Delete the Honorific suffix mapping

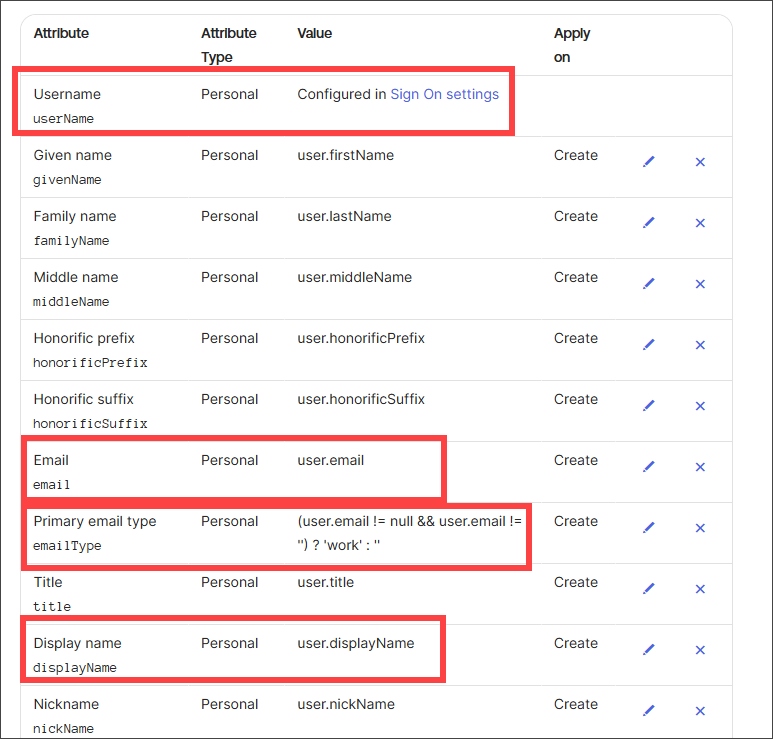pos(700,406)
